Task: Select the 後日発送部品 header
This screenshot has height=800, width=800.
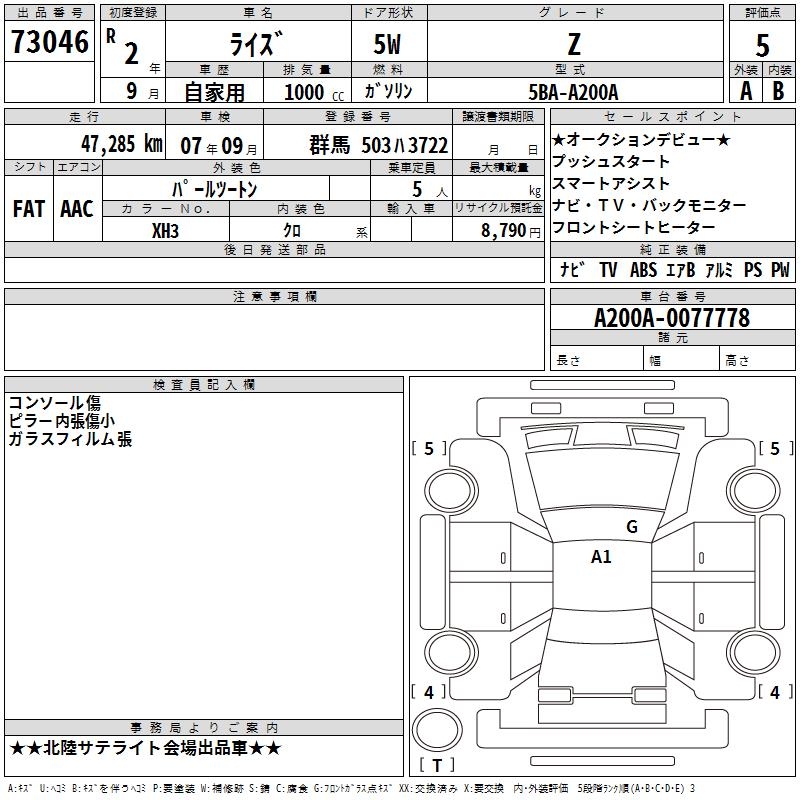Action: (274, 249)
